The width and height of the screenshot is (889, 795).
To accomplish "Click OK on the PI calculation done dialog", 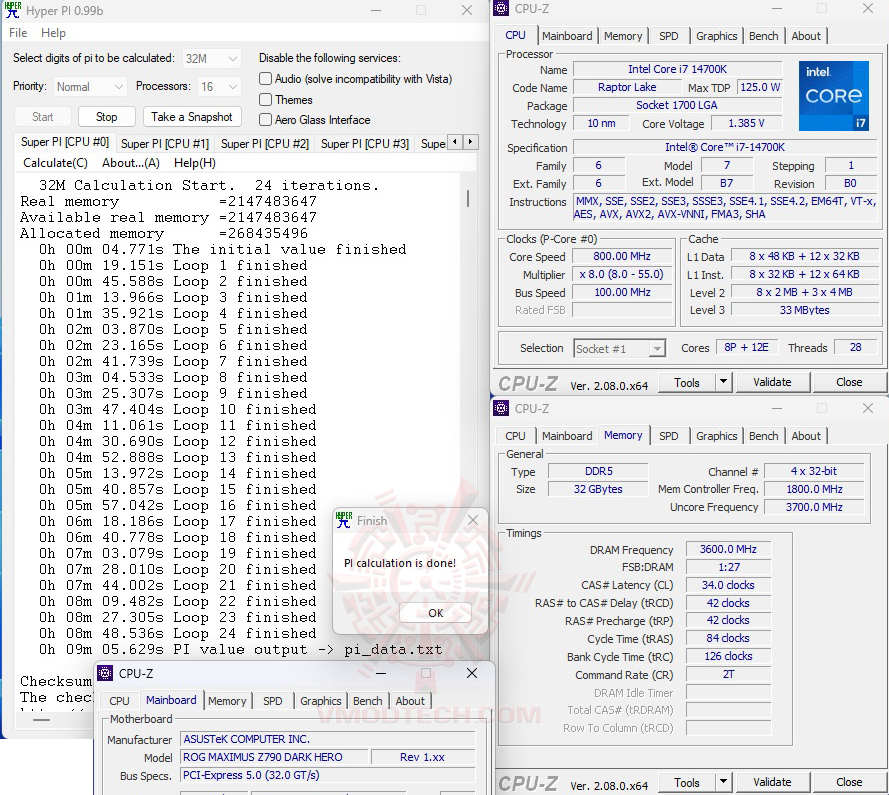I will click(x=435, y=613).
